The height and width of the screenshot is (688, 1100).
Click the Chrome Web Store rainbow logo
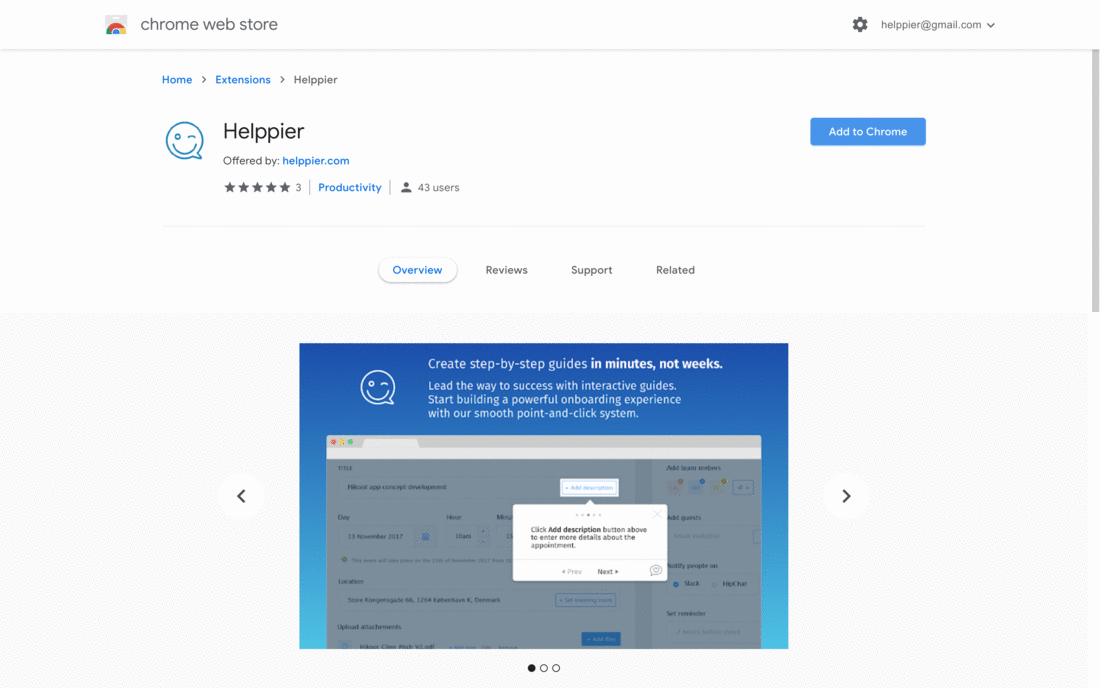point(116,25)
